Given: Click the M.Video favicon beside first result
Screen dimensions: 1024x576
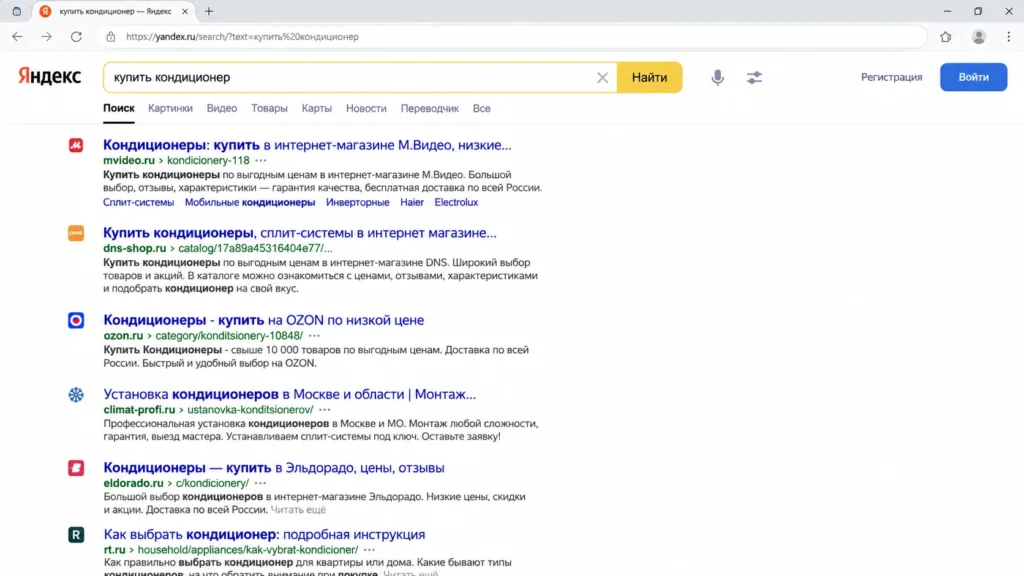Looking at the screenshot, I should (76, 145).
